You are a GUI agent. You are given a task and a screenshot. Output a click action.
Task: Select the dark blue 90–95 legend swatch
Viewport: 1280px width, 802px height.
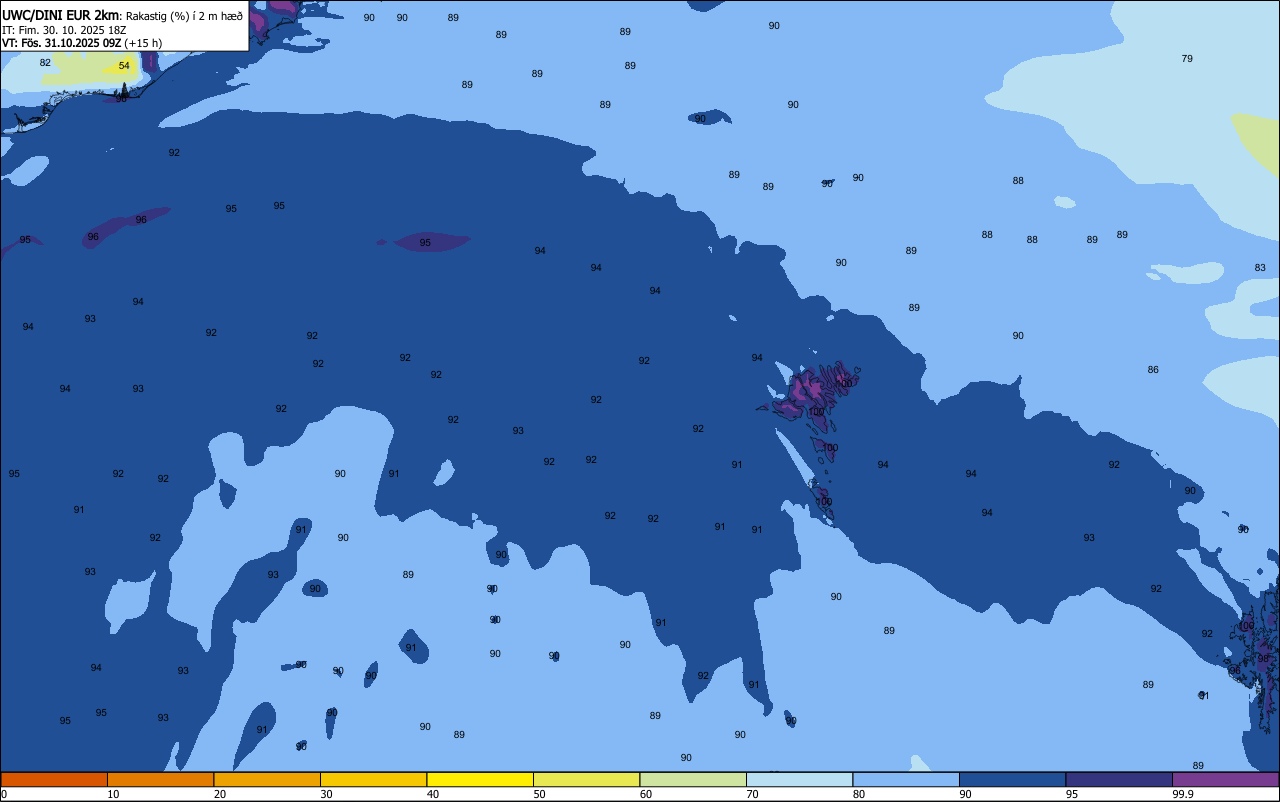1012,779
